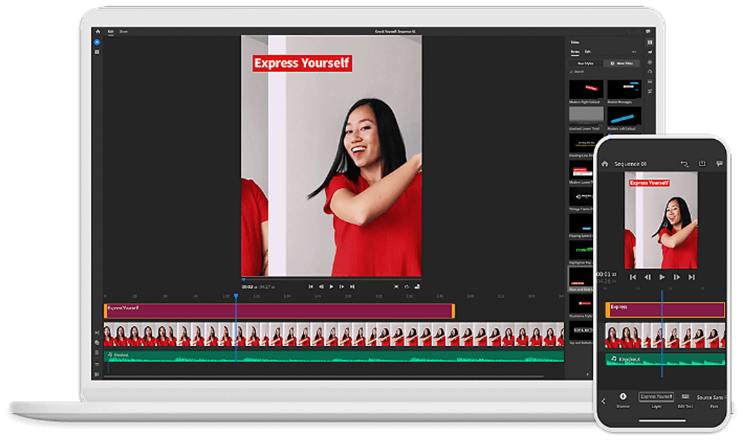This screenshot has height=448, width=744.
Task: Switch to the Share tab in laptop header
Action: (123, 31)
